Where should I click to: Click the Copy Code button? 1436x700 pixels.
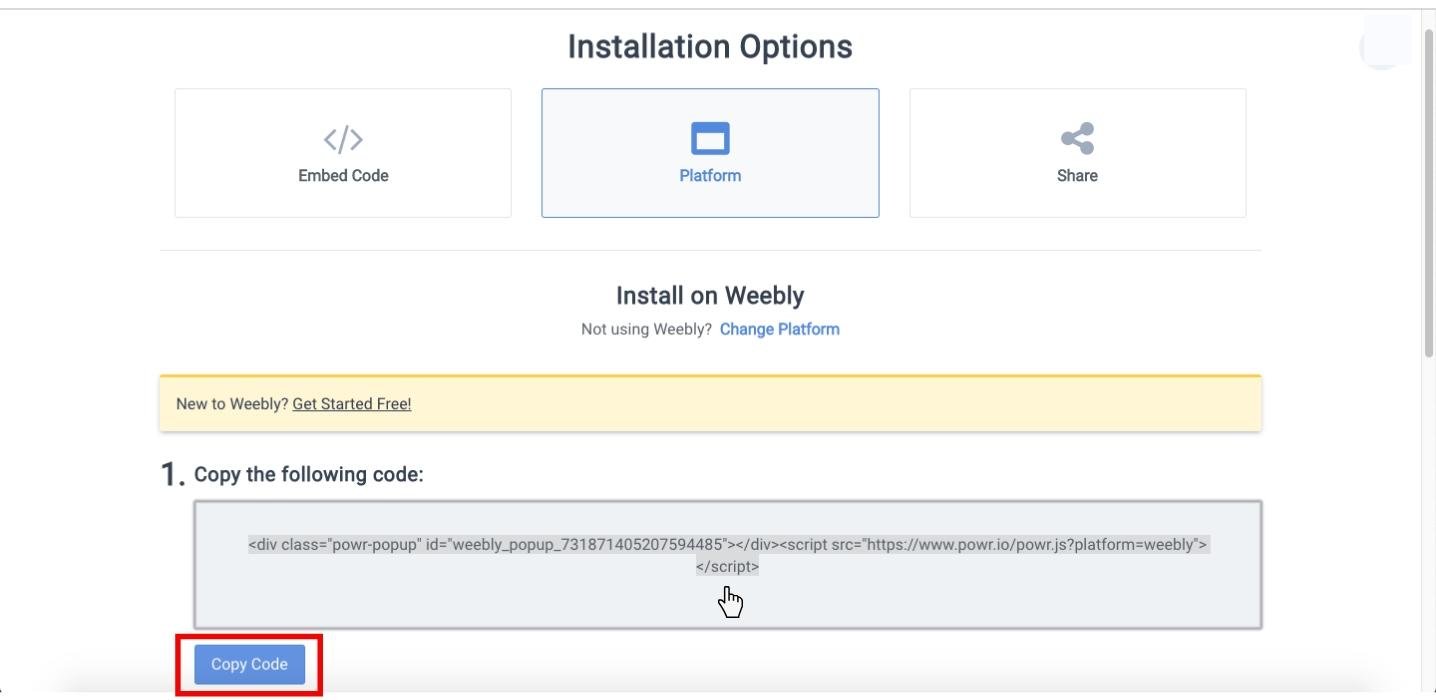click(249, 664)
